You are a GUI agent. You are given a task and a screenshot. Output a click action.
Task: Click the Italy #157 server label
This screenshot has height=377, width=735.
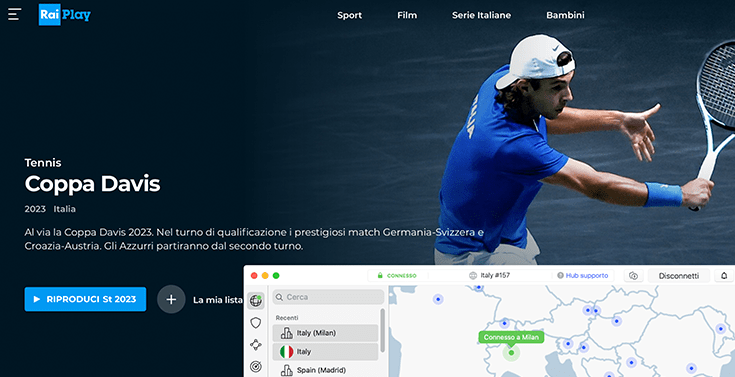pos(489,276)
